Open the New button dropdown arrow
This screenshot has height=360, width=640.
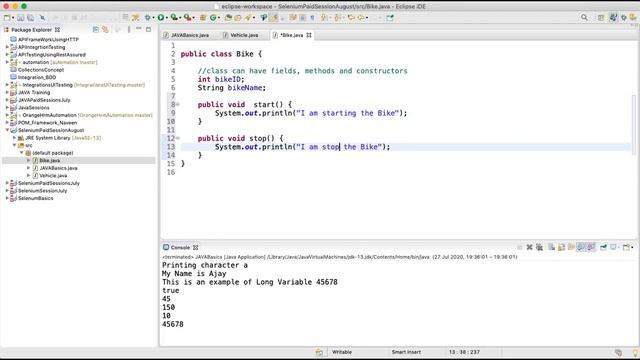[x=13, y=18]
